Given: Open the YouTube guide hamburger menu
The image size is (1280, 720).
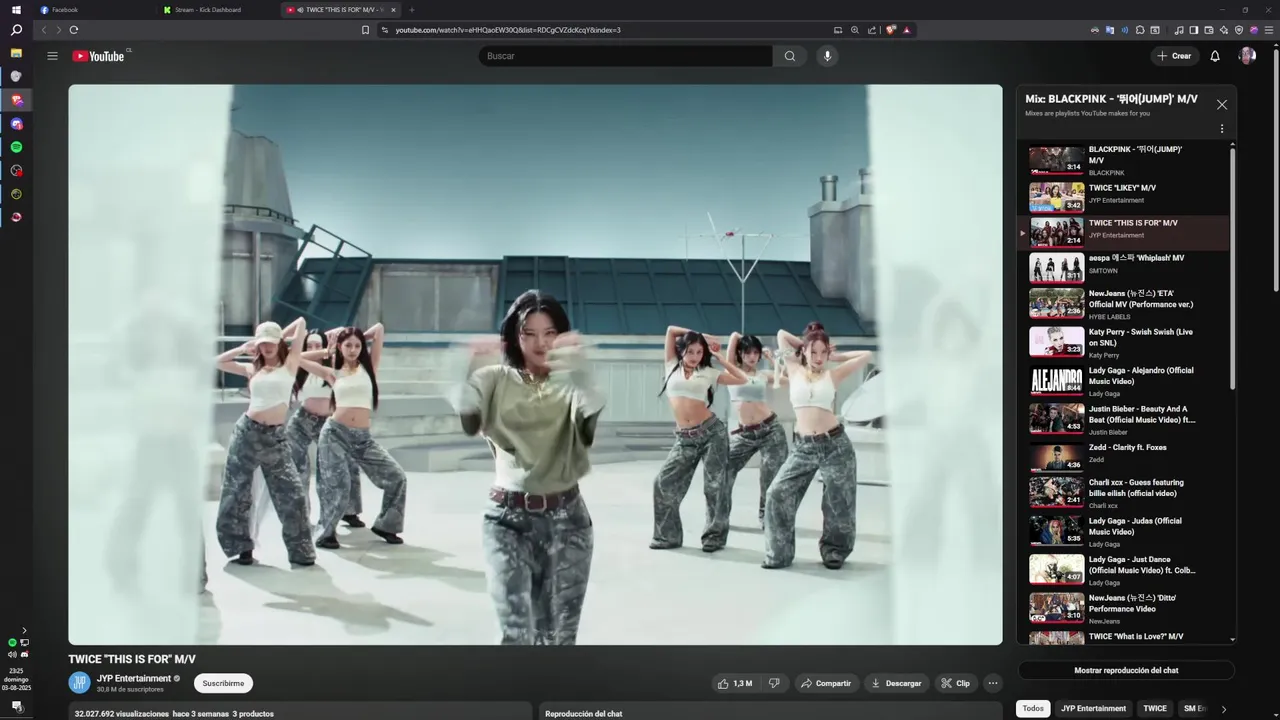Looking at the screenshot, I should tap(52, 56).
